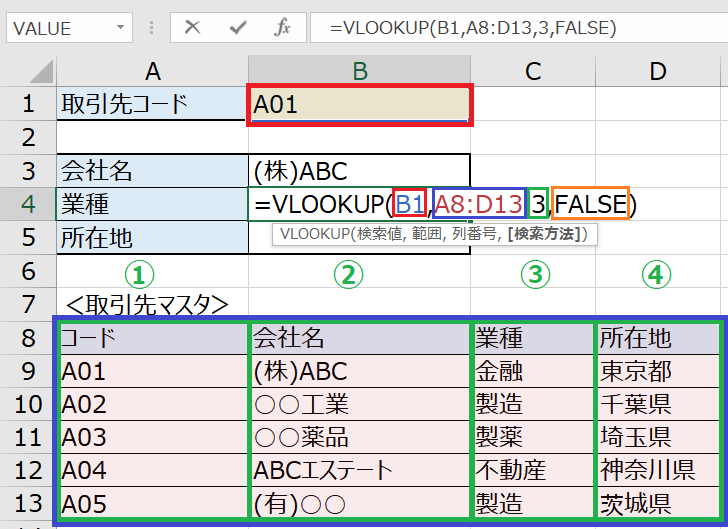Viewport: 728px width, 529px height.
Task: Select row 7 header
Action: [28, 304]
